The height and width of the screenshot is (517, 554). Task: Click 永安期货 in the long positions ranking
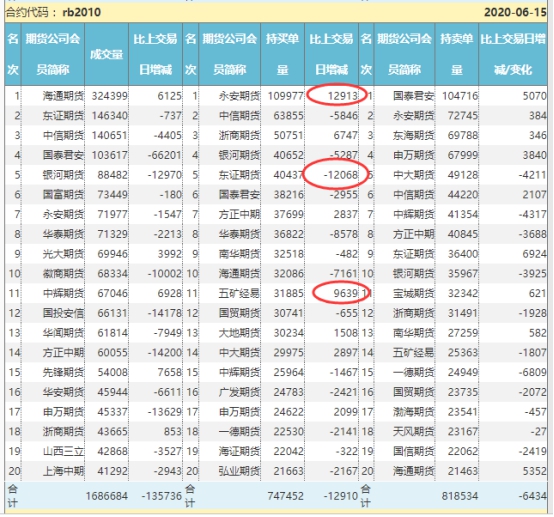[x=239, y=96]
